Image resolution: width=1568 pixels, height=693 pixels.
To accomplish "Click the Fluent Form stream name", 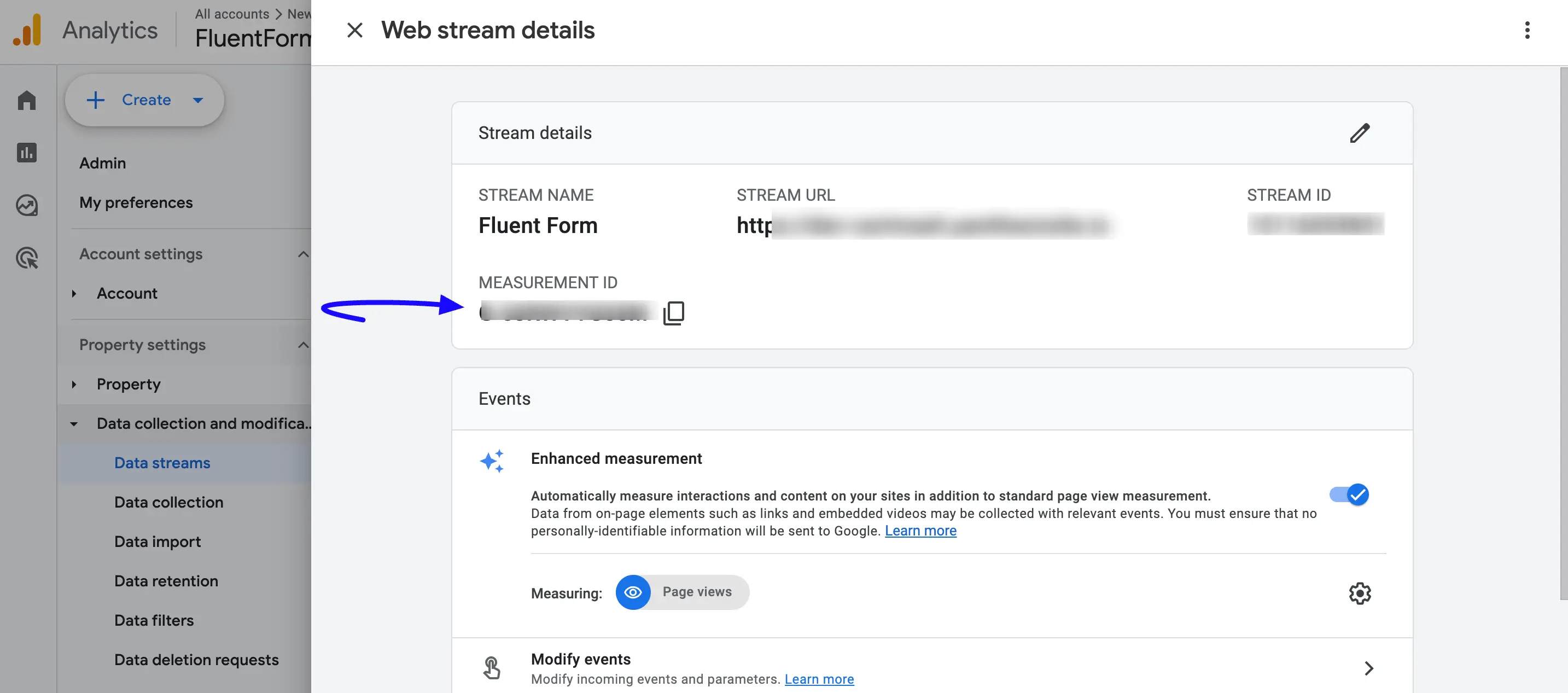I will [x=538, y=225].
